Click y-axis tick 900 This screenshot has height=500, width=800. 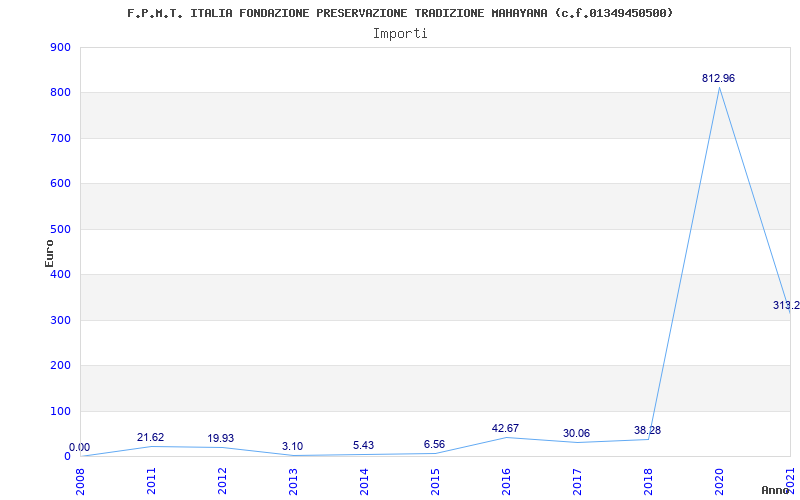tap(60, 47)
